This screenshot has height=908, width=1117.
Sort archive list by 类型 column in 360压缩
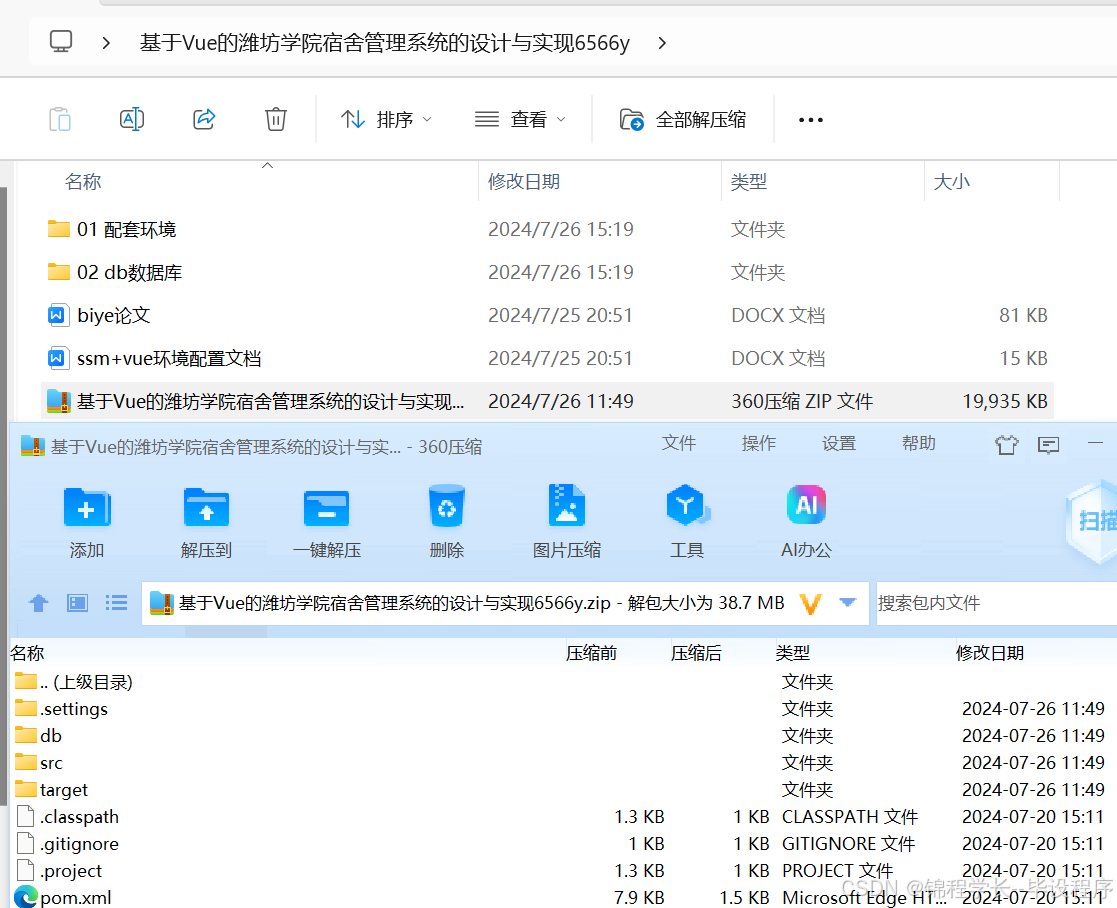point(792,653)
